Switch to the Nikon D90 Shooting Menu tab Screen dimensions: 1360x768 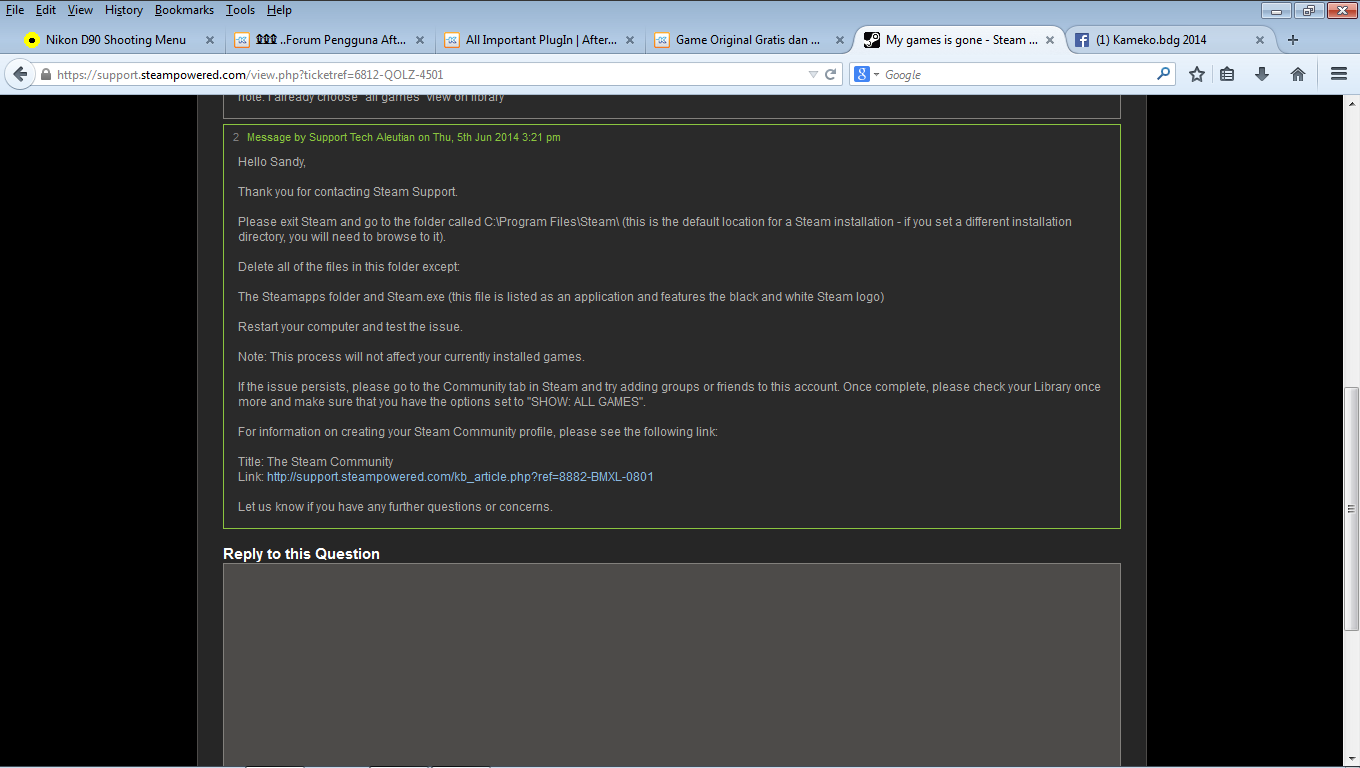point(116,40)
